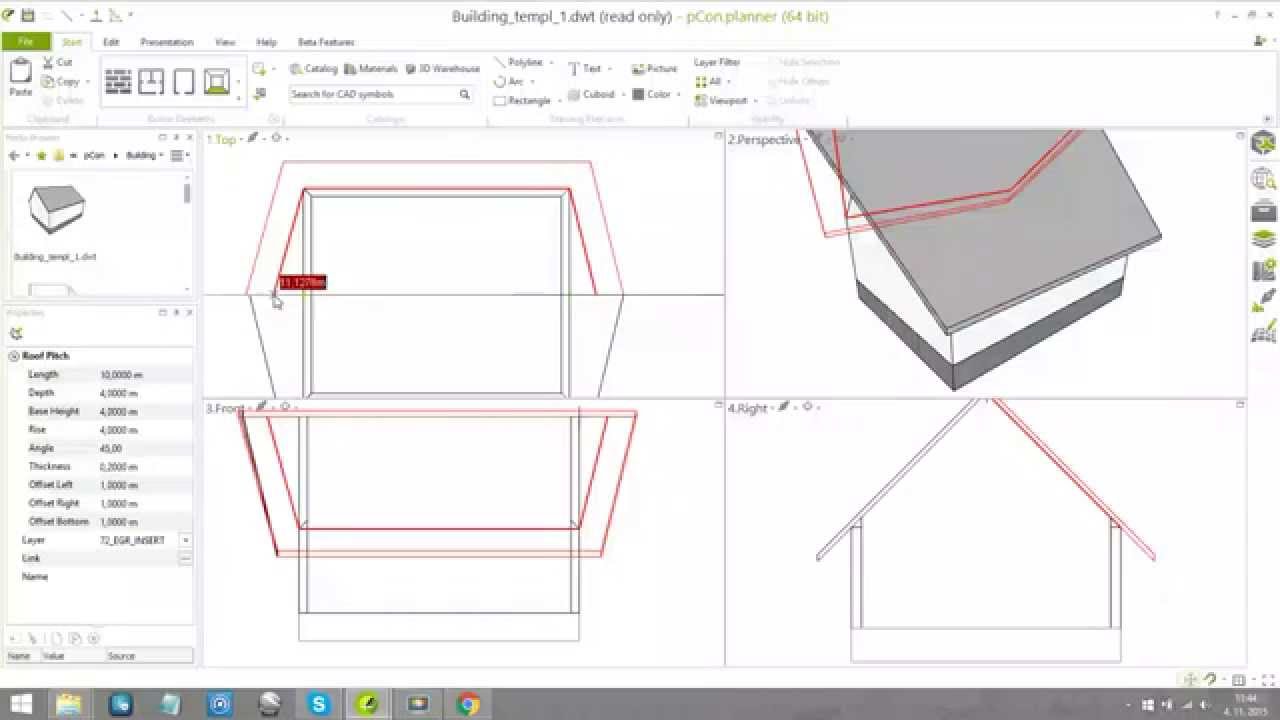1280x720 pixels.
Task: Open the File menu
Action: pyautogui.click(x=26, y=42)
